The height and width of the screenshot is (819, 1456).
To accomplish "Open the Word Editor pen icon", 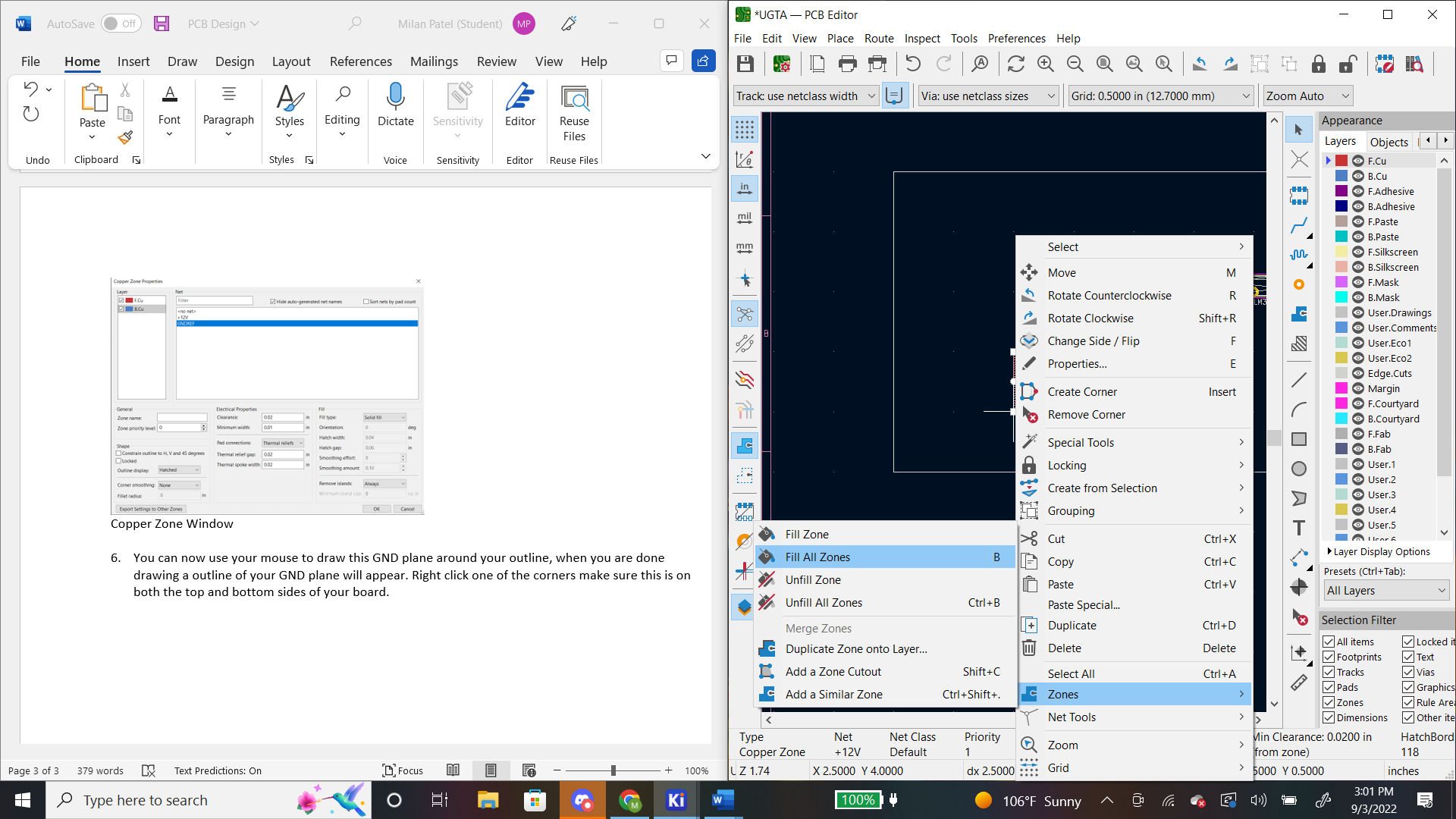I will tap(520, 105).
